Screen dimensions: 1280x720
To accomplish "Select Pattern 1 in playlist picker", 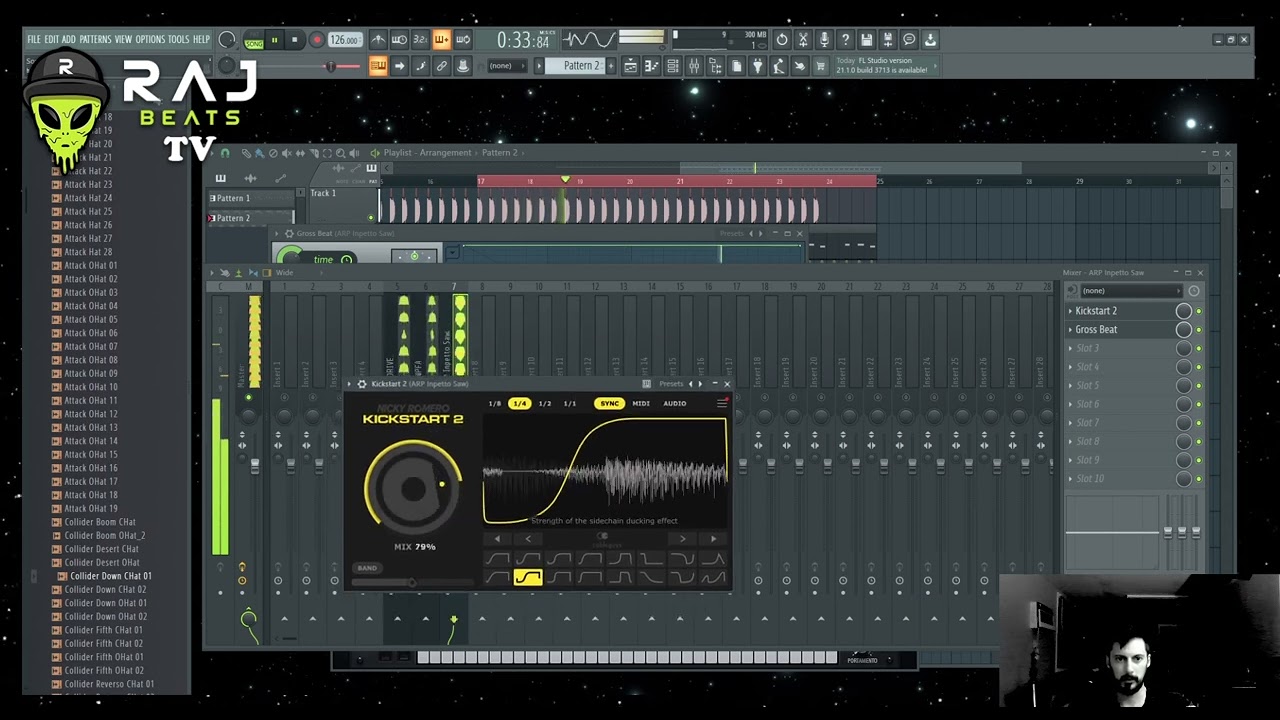I will [250, 198].
